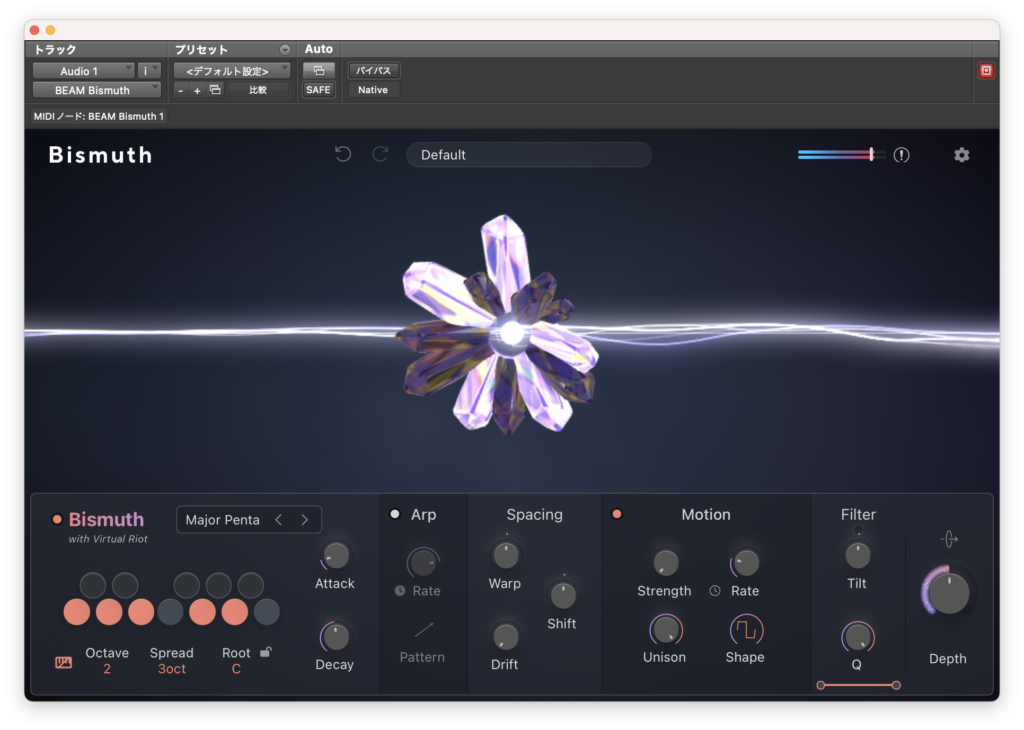Screen dimensions: 1024x730
Task: Click the 比較 compare button
Action: click(258, 90)
